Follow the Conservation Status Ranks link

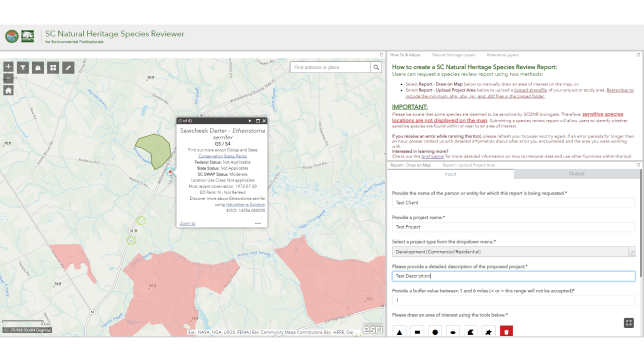[x=222, y=156]
